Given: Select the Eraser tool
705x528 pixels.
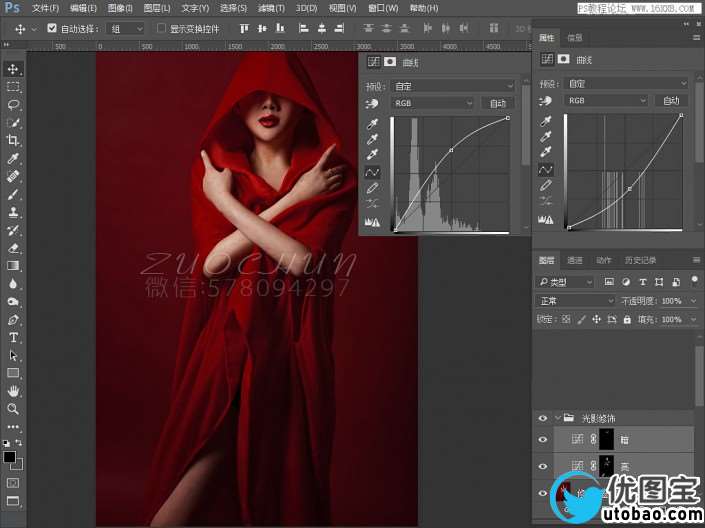Looking at the screenshot, I should pos(13,248).
